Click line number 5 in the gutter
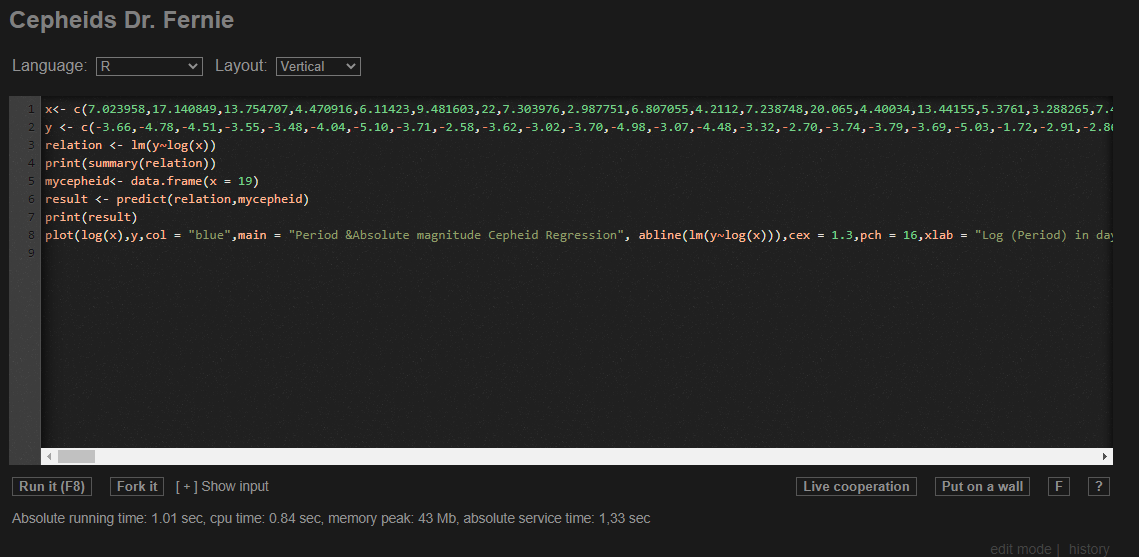The width and height of the screenshot is (1139, 557). [x=31, y=181]
